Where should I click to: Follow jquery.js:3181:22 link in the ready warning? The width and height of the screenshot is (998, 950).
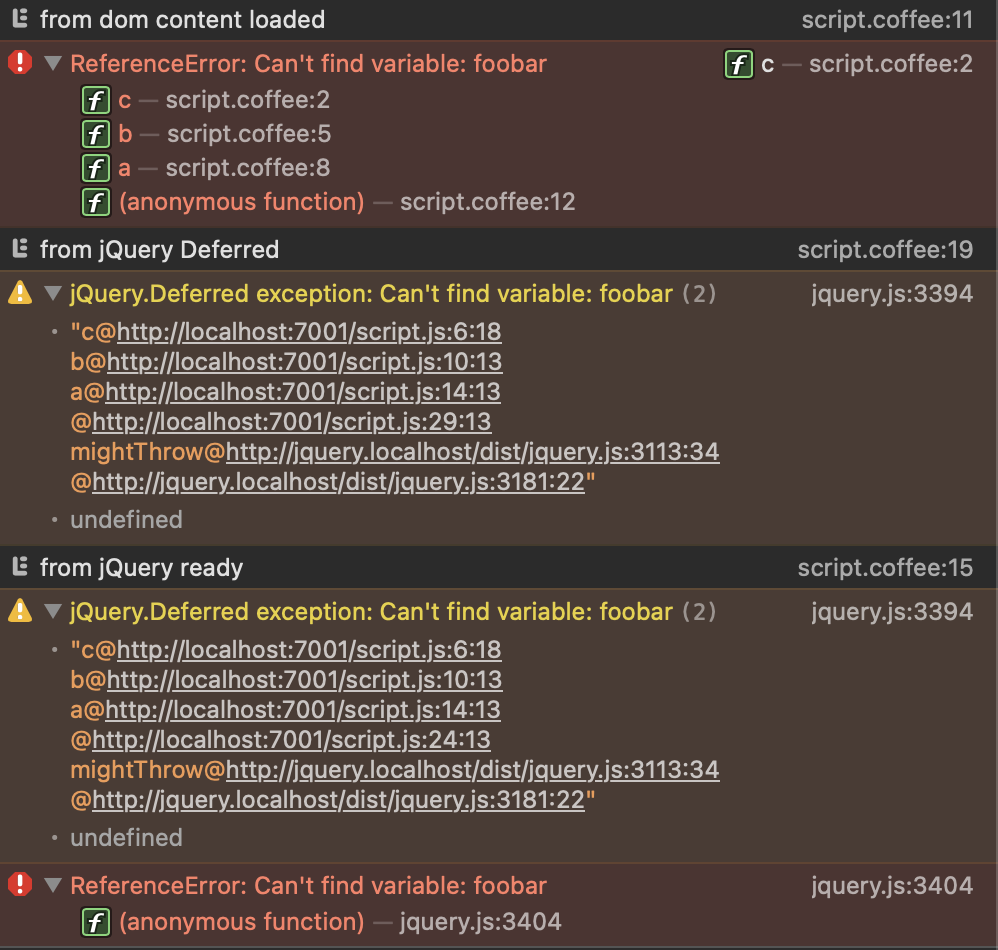point(338,799)
